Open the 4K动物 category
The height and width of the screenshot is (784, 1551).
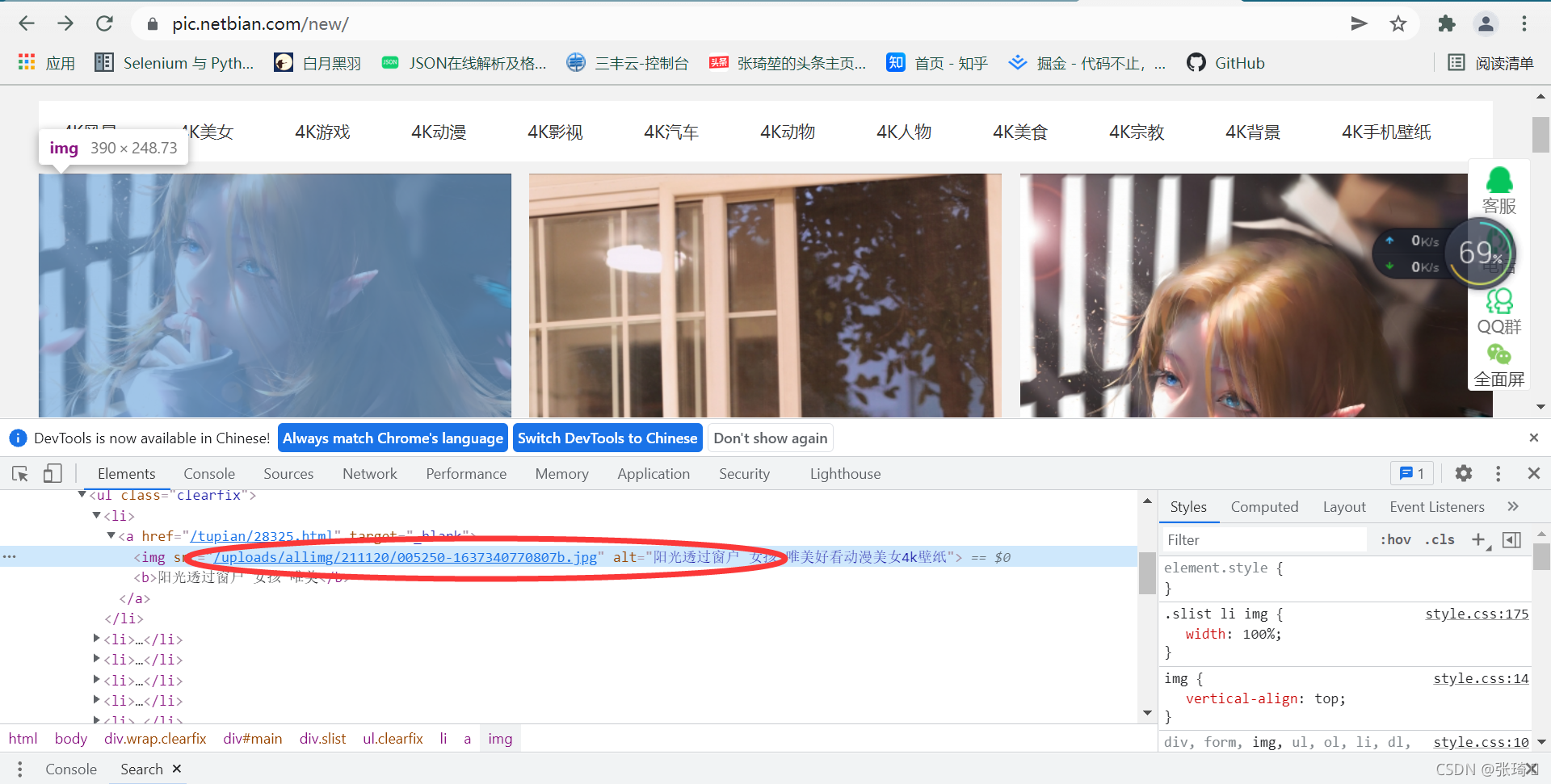point(788,132)
